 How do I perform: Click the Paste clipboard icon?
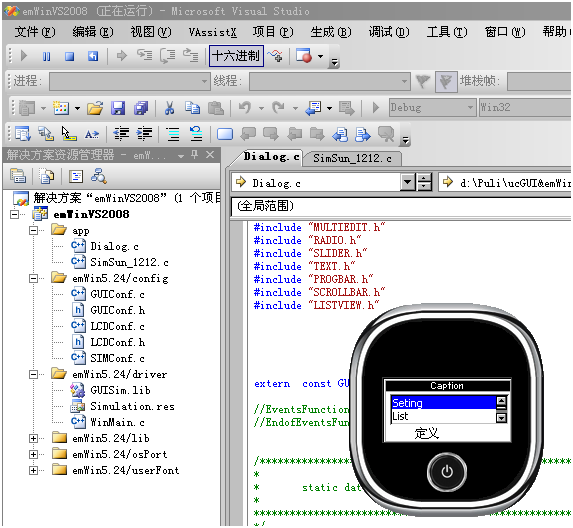coord(216,108)
